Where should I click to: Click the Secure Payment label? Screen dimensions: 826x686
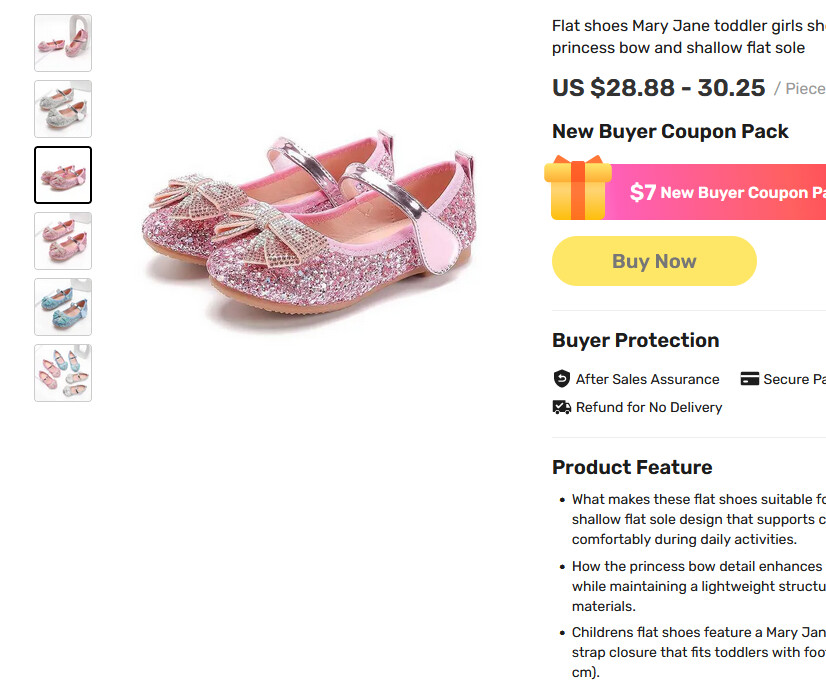794,379
